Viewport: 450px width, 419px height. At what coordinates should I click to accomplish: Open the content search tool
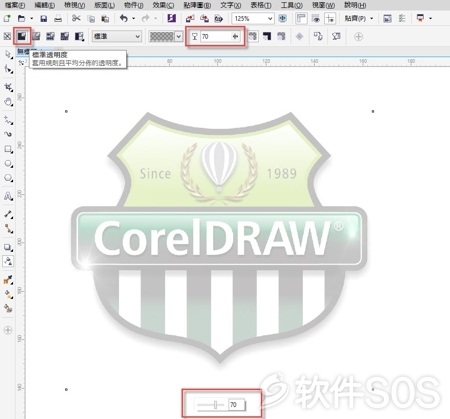[x=172, y=18]
